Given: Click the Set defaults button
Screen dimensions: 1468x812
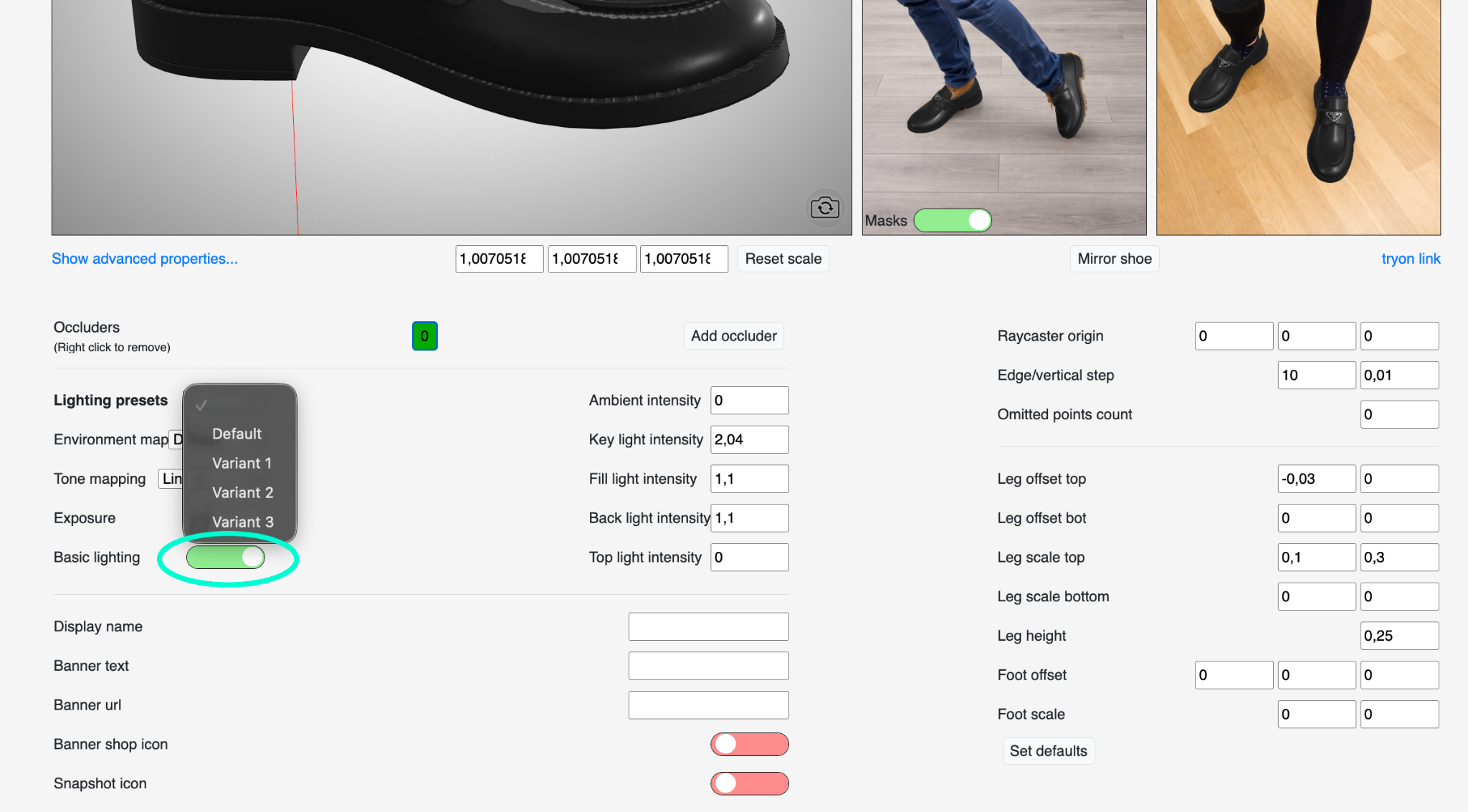Looking at the screenshot, I should [x=1048, y=751].
